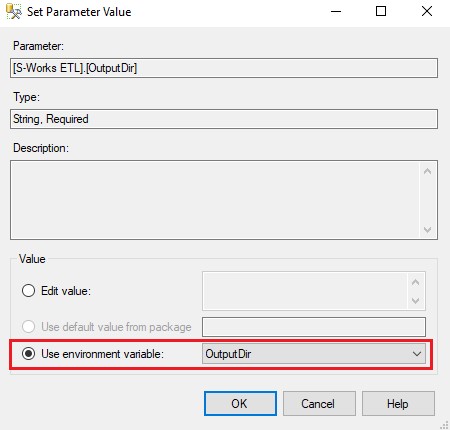Viewport: 450px width, 430px height.
Task: Click the default value from package text field
Action: tap(314, 327)
